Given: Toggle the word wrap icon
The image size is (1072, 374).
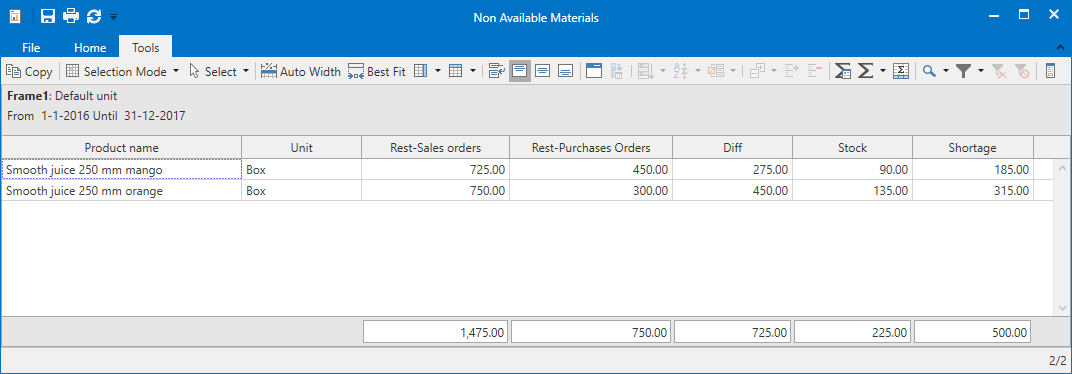Looking at the screenshot, I should tap(497, 71).
